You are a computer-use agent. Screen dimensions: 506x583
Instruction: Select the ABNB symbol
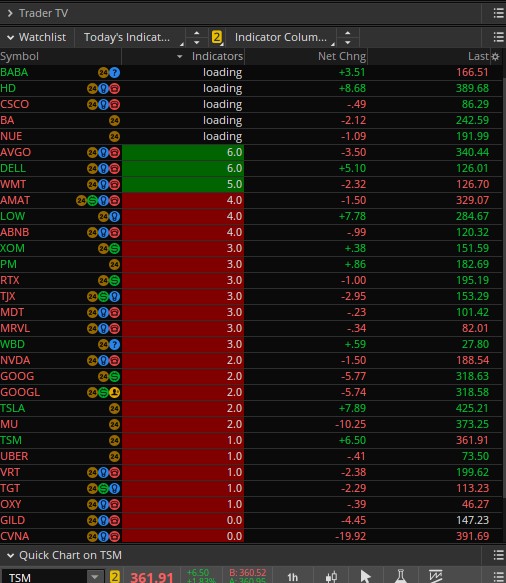point(14,233)
